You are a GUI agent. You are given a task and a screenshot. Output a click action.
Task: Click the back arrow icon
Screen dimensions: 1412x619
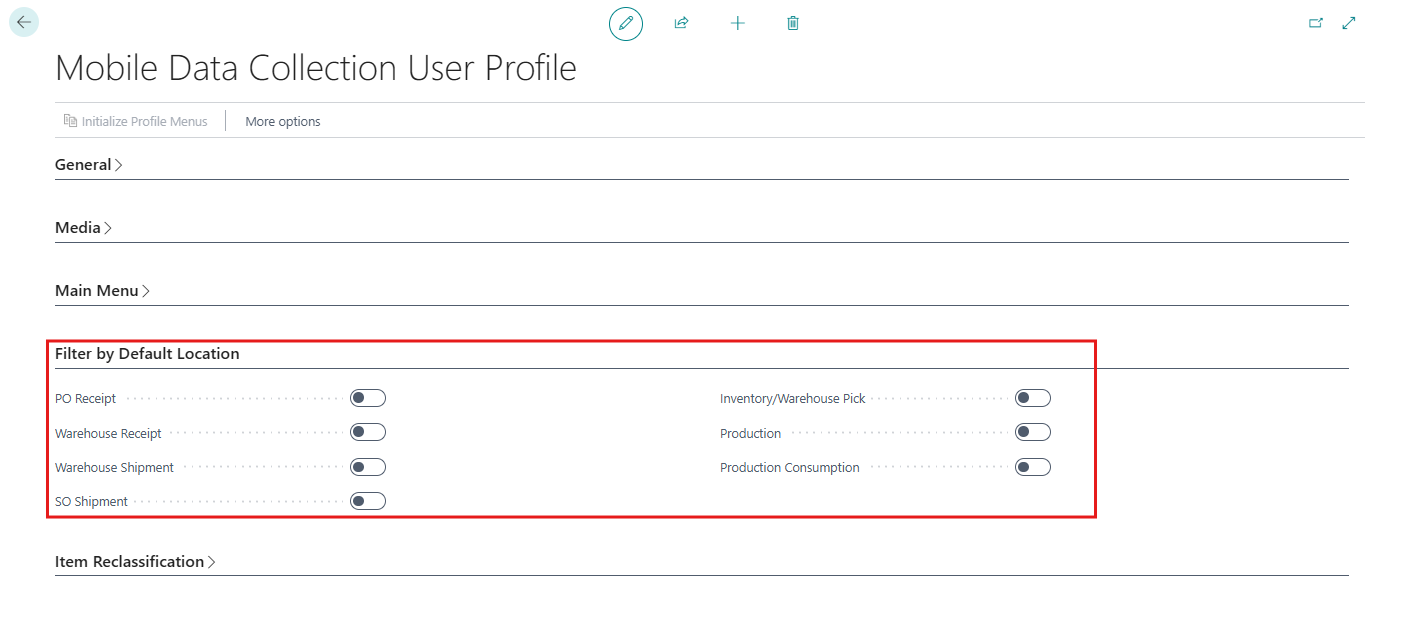(x=23, y=21)
